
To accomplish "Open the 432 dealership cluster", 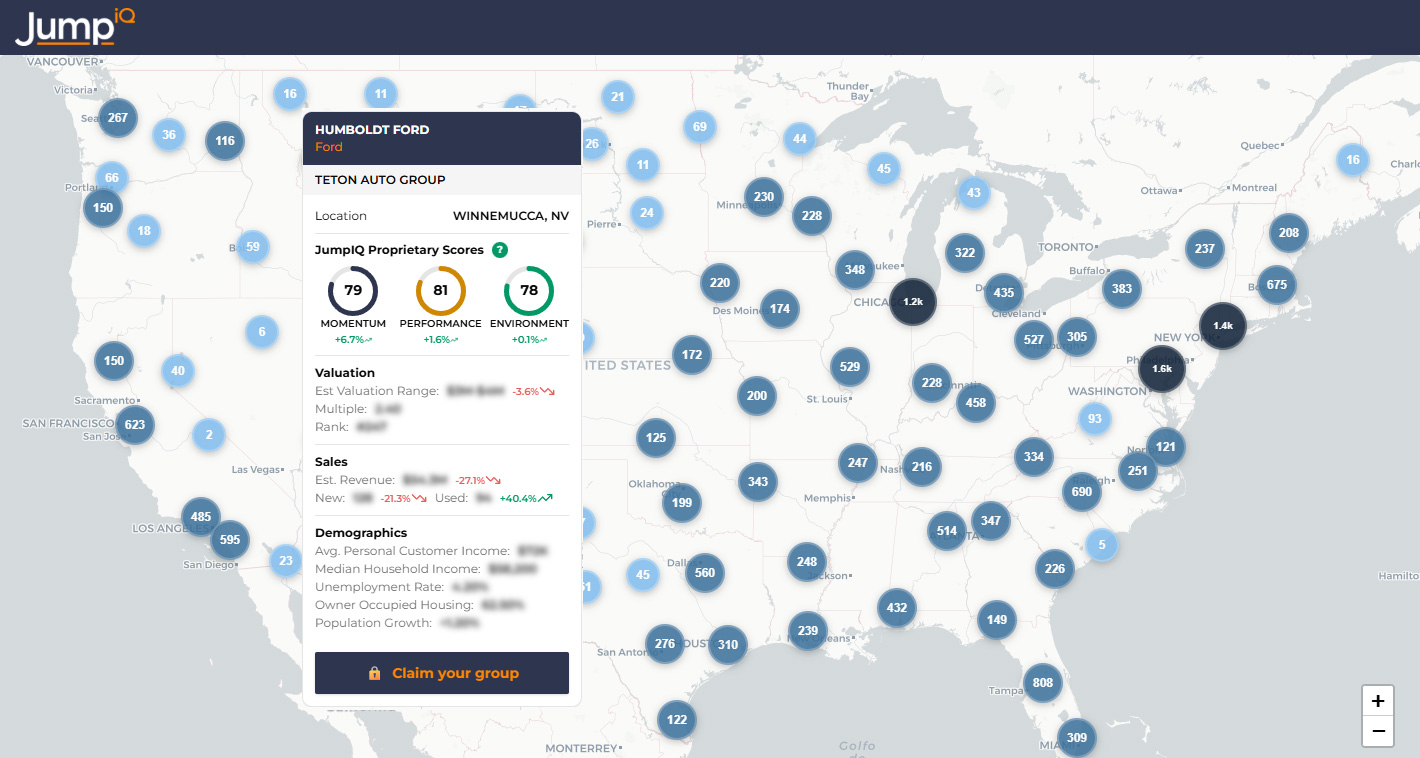I will [897, 608].
